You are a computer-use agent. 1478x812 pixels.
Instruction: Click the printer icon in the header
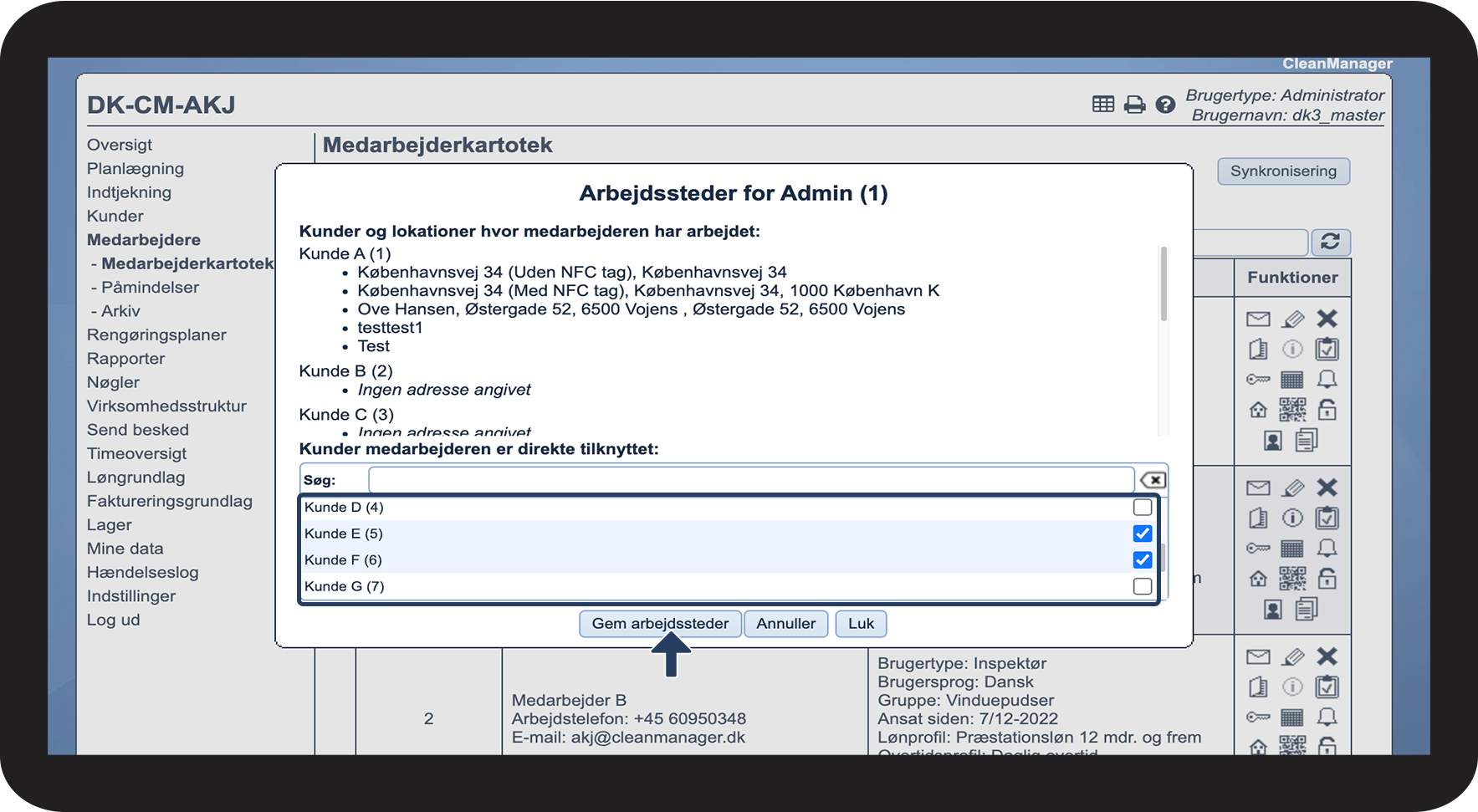(x=1134, y=105)
